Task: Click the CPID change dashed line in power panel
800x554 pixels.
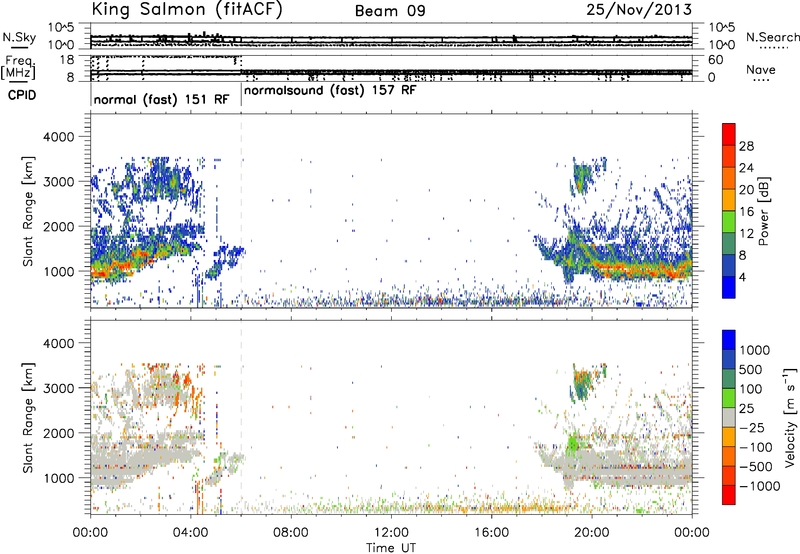Action: point(241,210)
